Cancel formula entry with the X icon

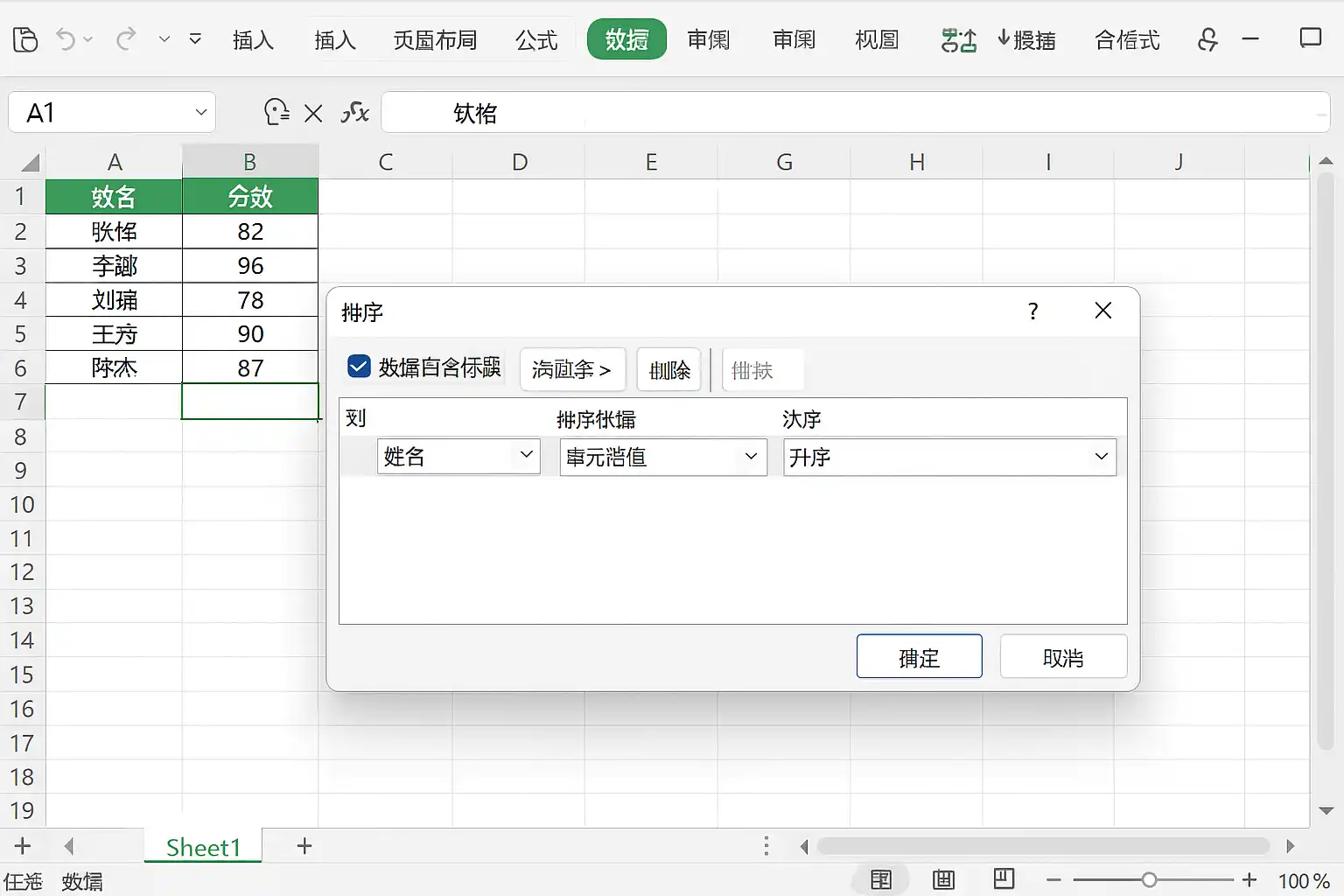coord(313,113)
